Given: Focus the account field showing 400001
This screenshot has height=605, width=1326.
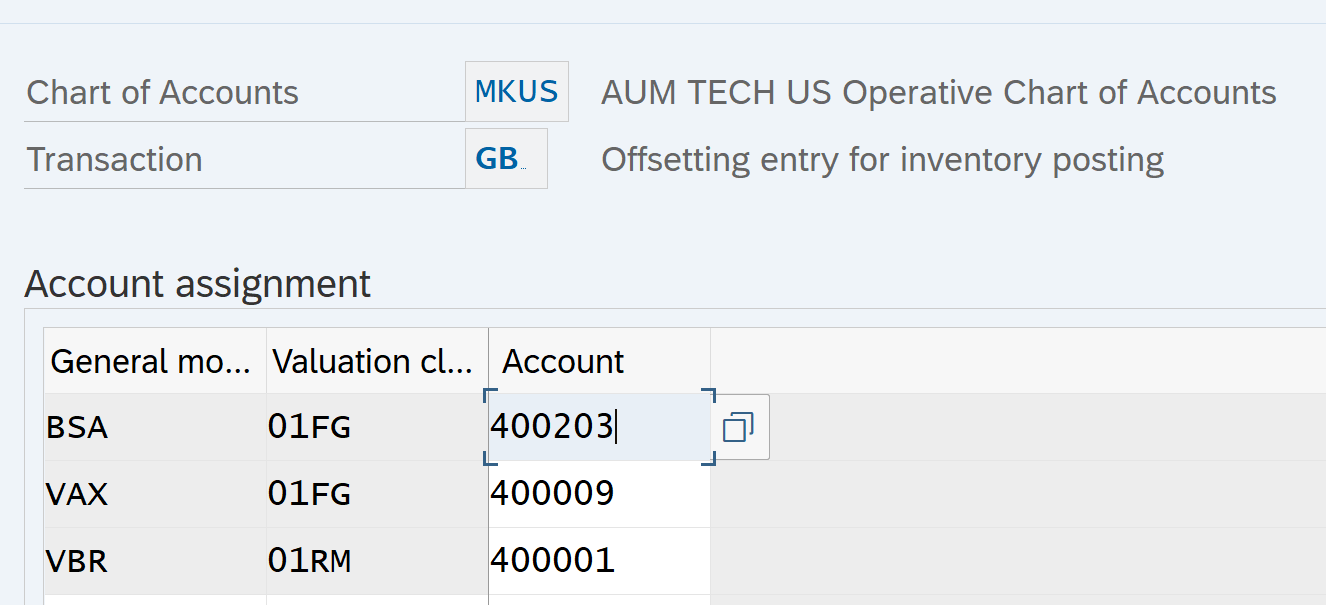Looking at the screenshot, I should coord(598,561).
